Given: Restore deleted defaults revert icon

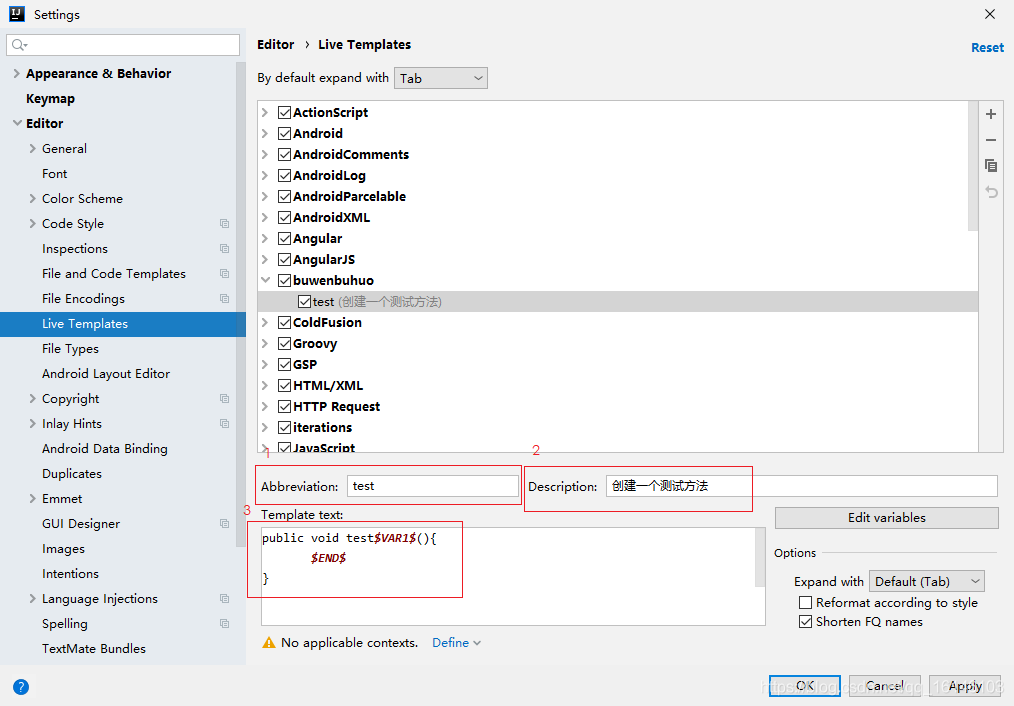Looking at the screenshot, I should point(991,192).
